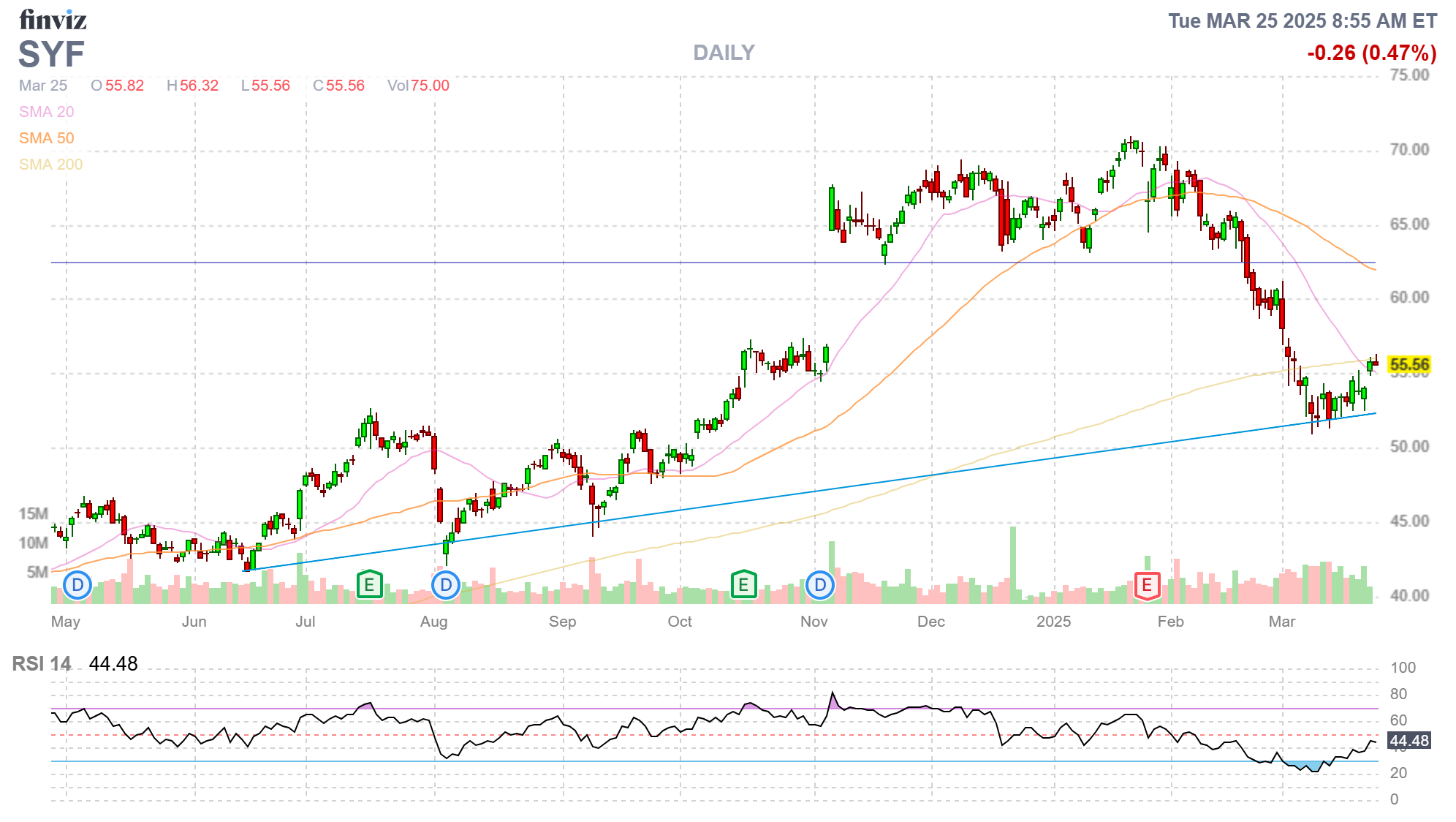Click the yellow 55.56 price tag
Screen dimensions: 1456x822
[1408, 364]
